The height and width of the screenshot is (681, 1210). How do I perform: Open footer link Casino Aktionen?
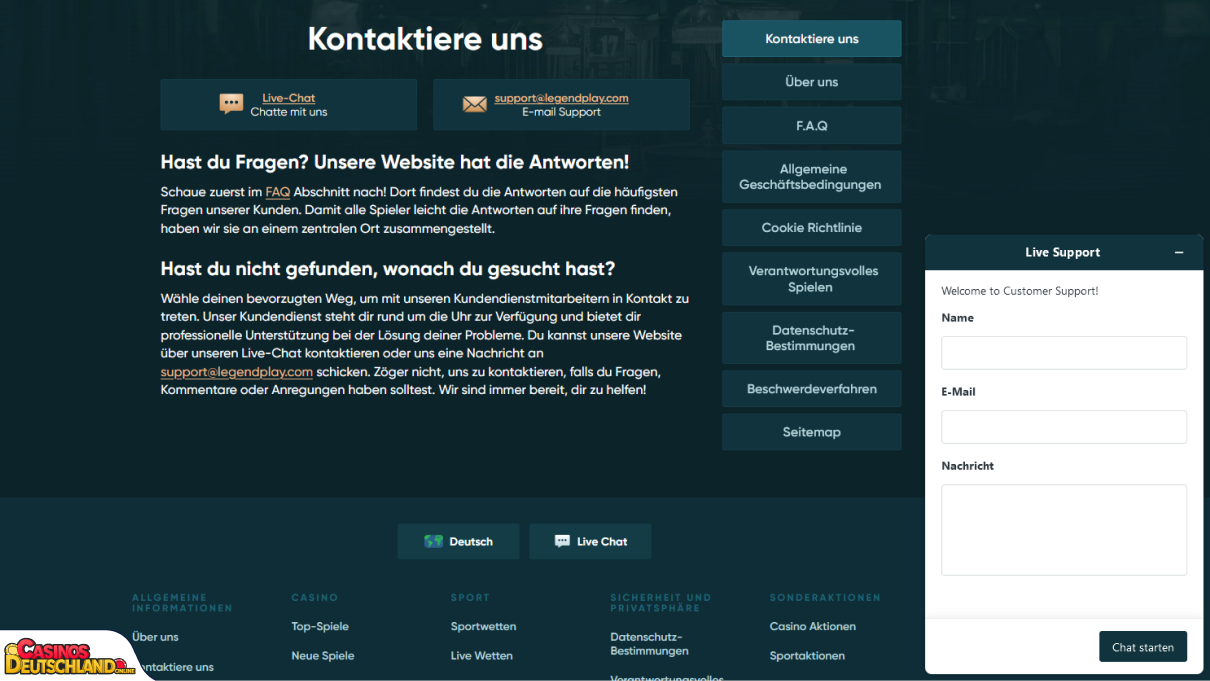point(813,626)
